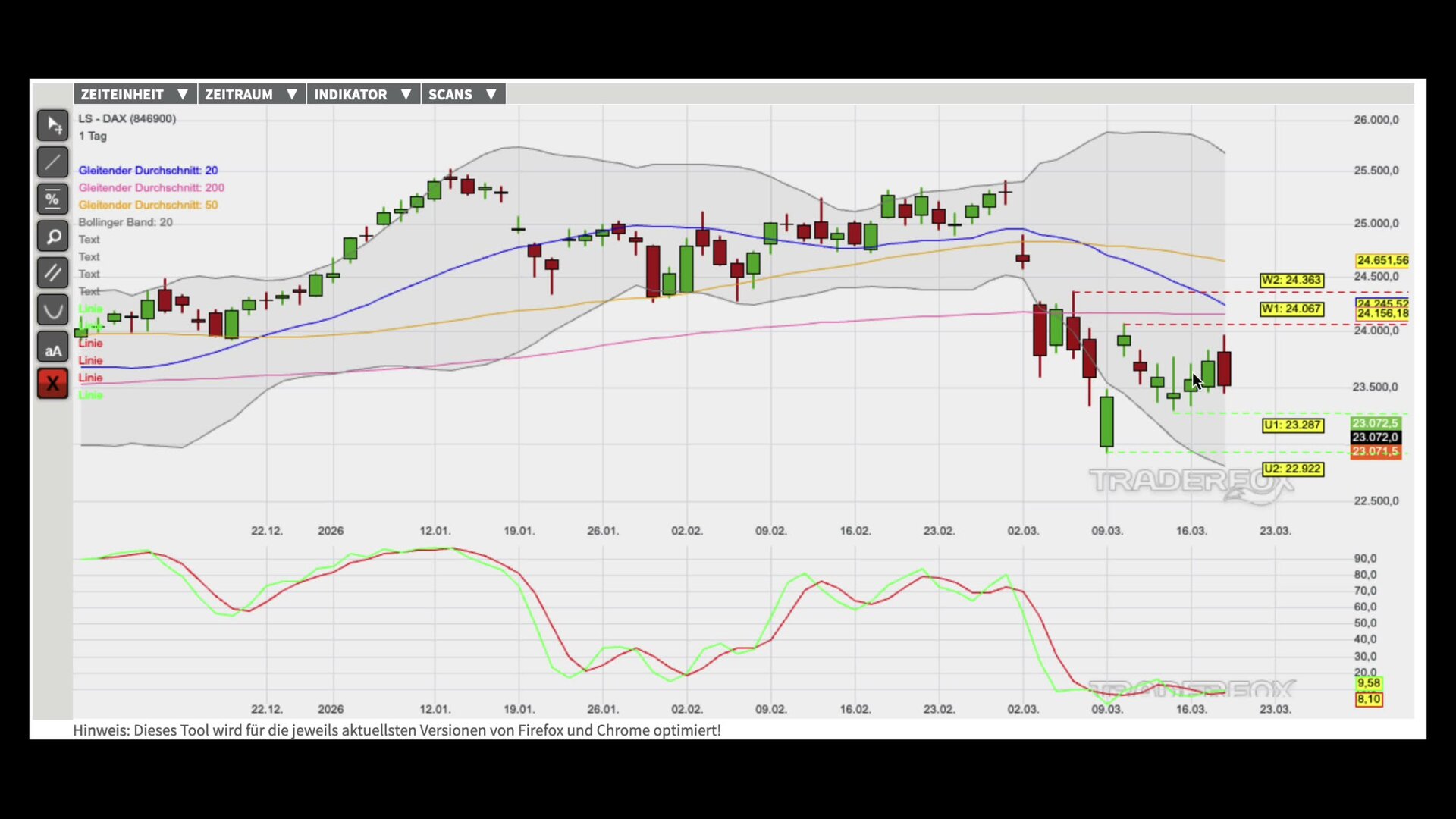Select the trend line drawing tool
Screen dimensions: 1456x819
click(x=52, y=162)
